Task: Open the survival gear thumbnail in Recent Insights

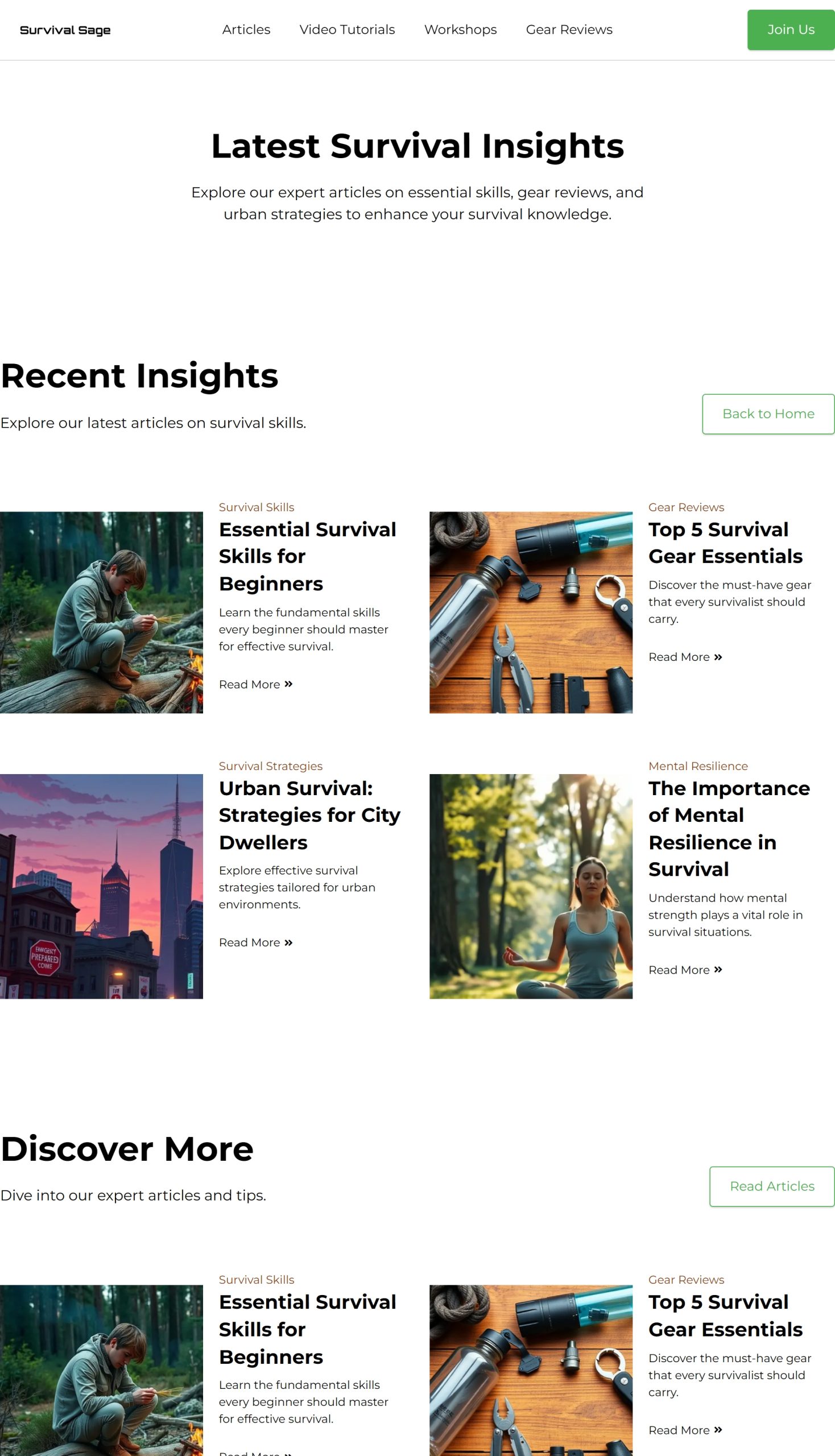Action: 531,612
